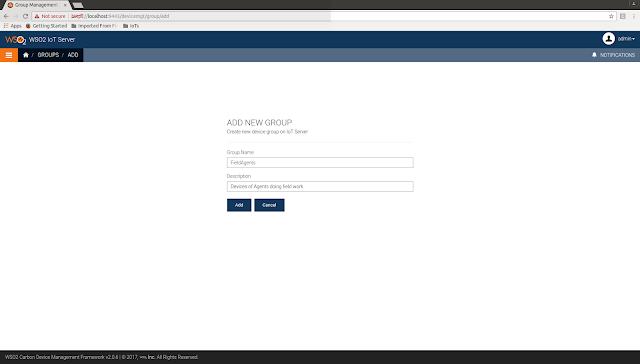640x364 pixels.
Task: Reload the page with refresh icon
Action: [x=25, y=16]
